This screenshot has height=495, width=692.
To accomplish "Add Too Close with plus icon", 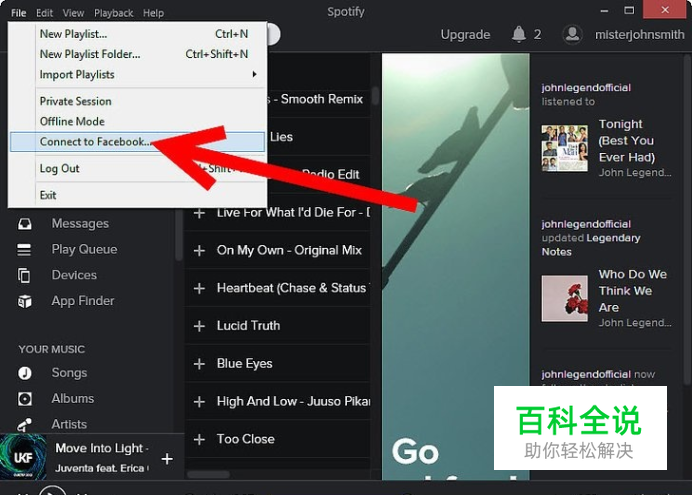I will pyautogui.click(x=199, y=439).
